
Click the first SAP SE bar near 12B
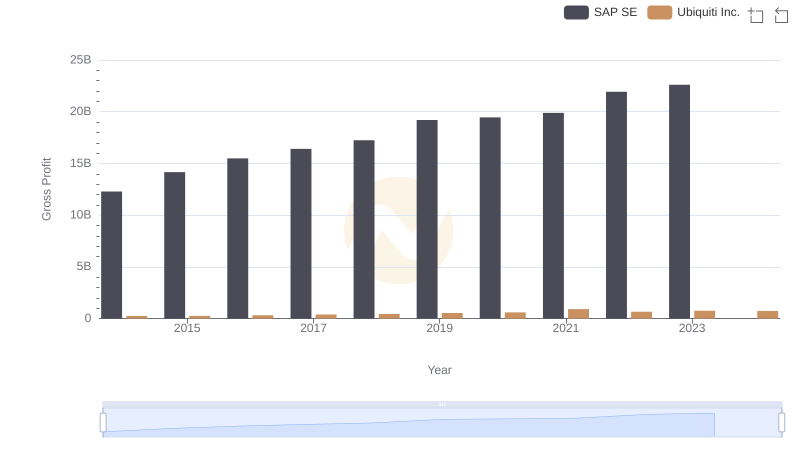[x=111, y=255]
